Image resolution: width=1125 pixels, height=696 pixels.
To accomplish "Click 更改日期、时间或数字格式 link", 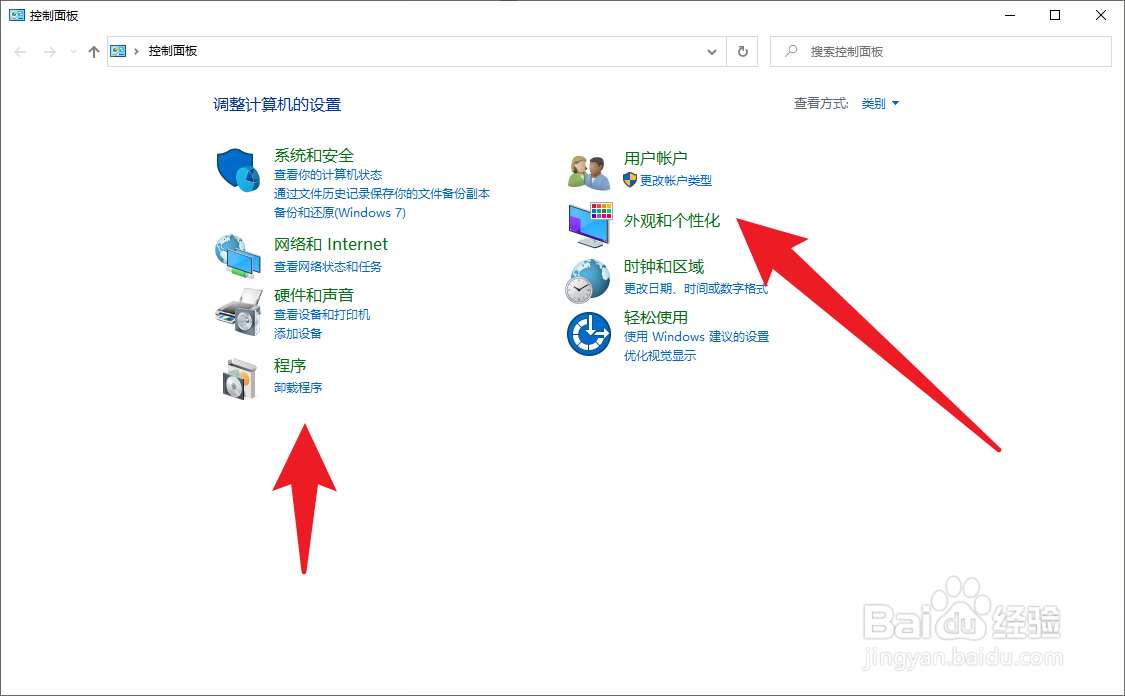I will tap(695, 288).
